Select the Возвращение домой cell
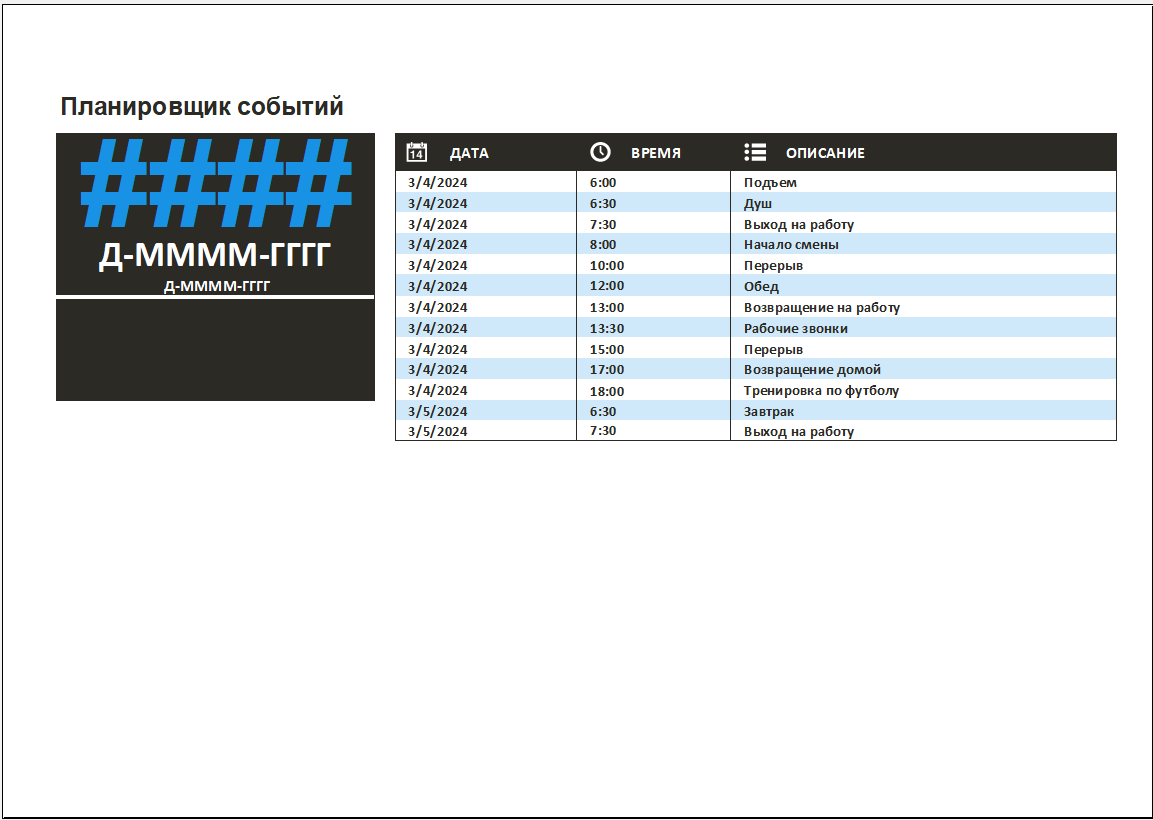This screenshot has height=820, width=1153. tap(812, 370)
